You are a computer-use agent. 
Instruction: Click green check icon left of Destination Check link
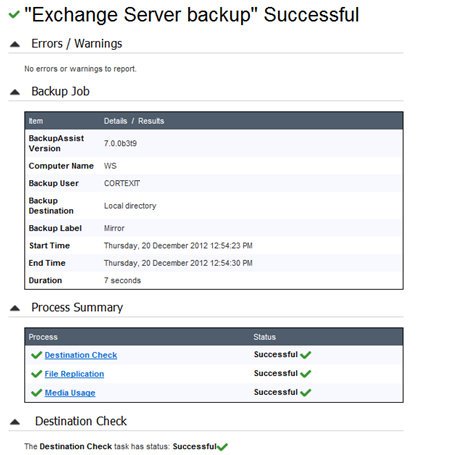[x=36, y=355]
